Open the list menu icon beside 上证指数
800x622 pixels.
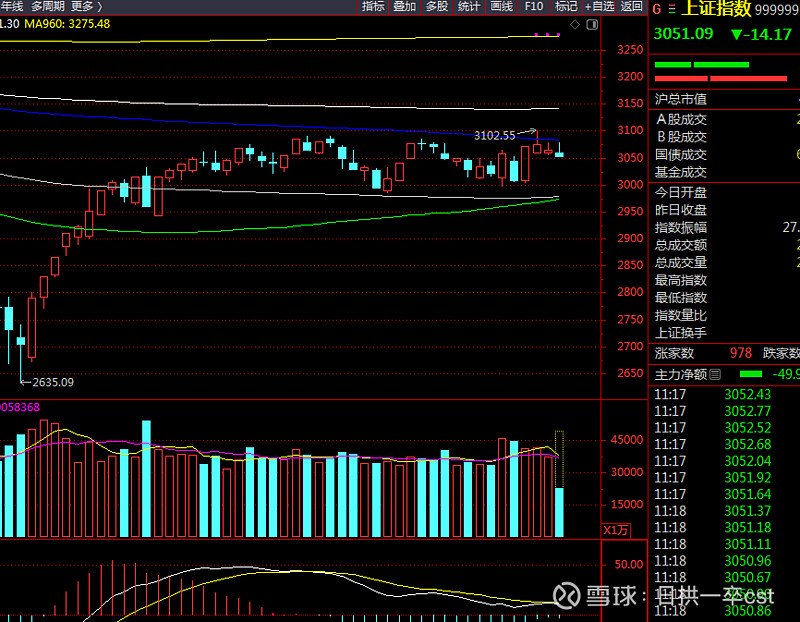672,9
